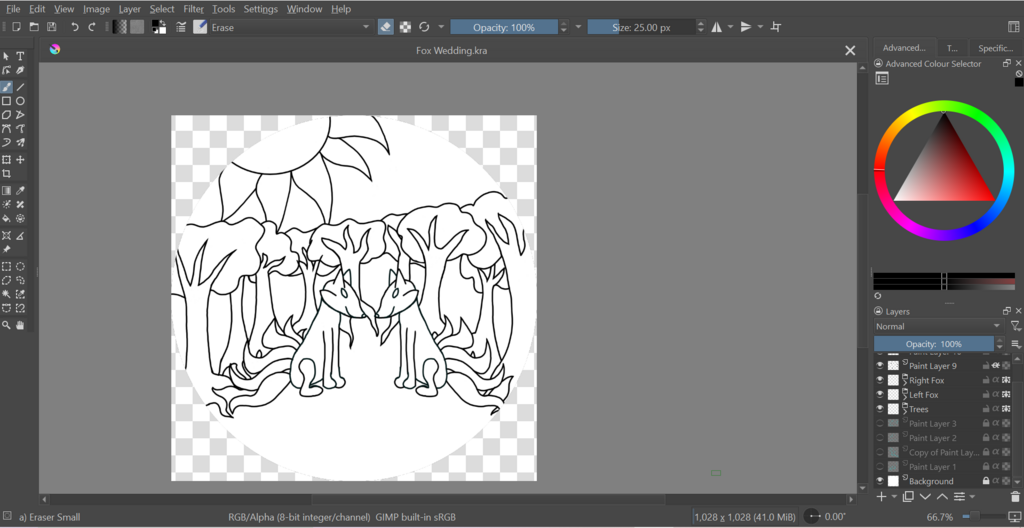1024x528 pixels.
Task: Select the Text tool in toolbox
Action: 20,57
